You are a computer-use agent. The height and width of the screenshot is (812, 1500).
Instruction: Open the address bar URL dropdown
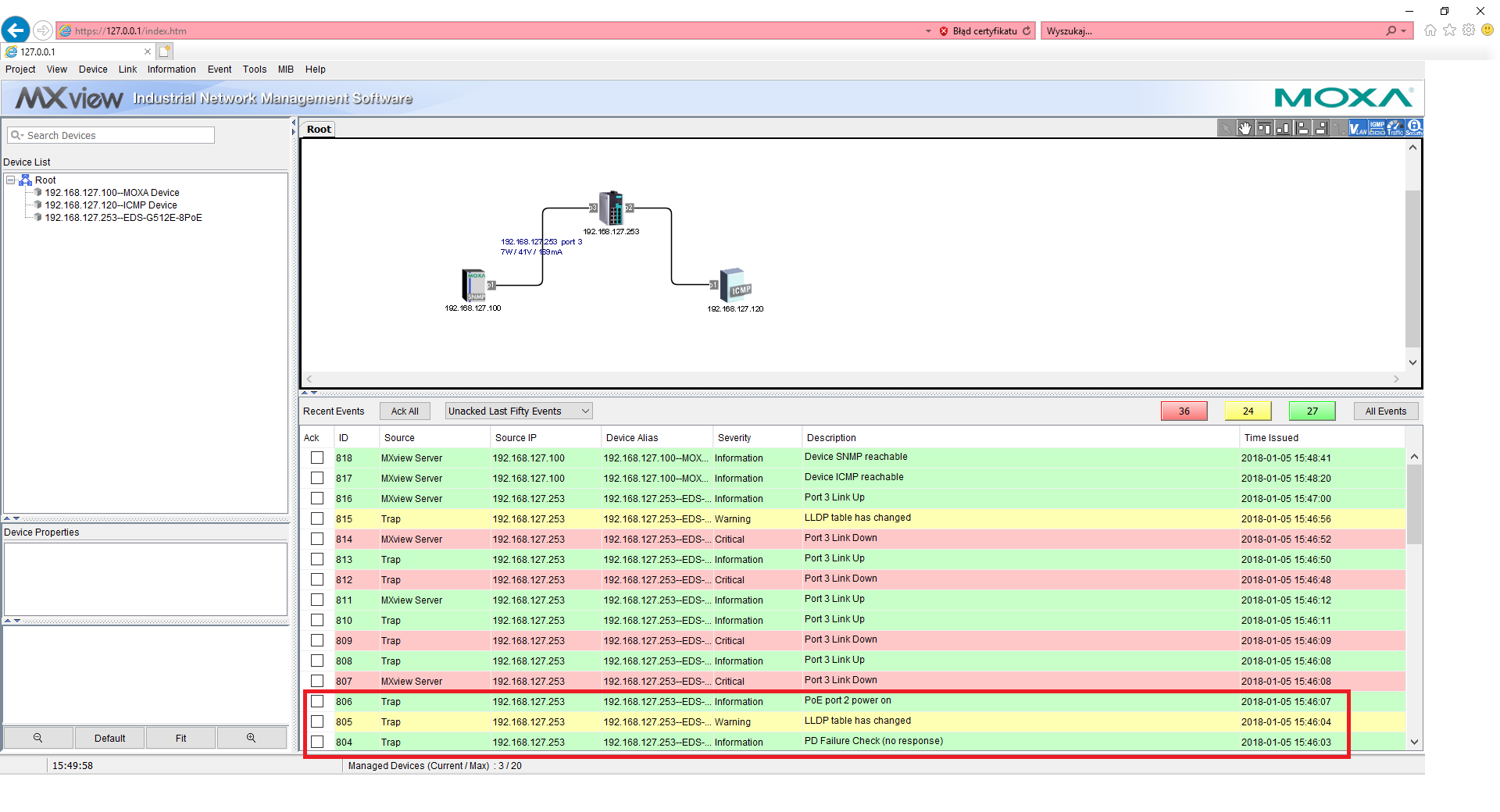click(928, 31)
